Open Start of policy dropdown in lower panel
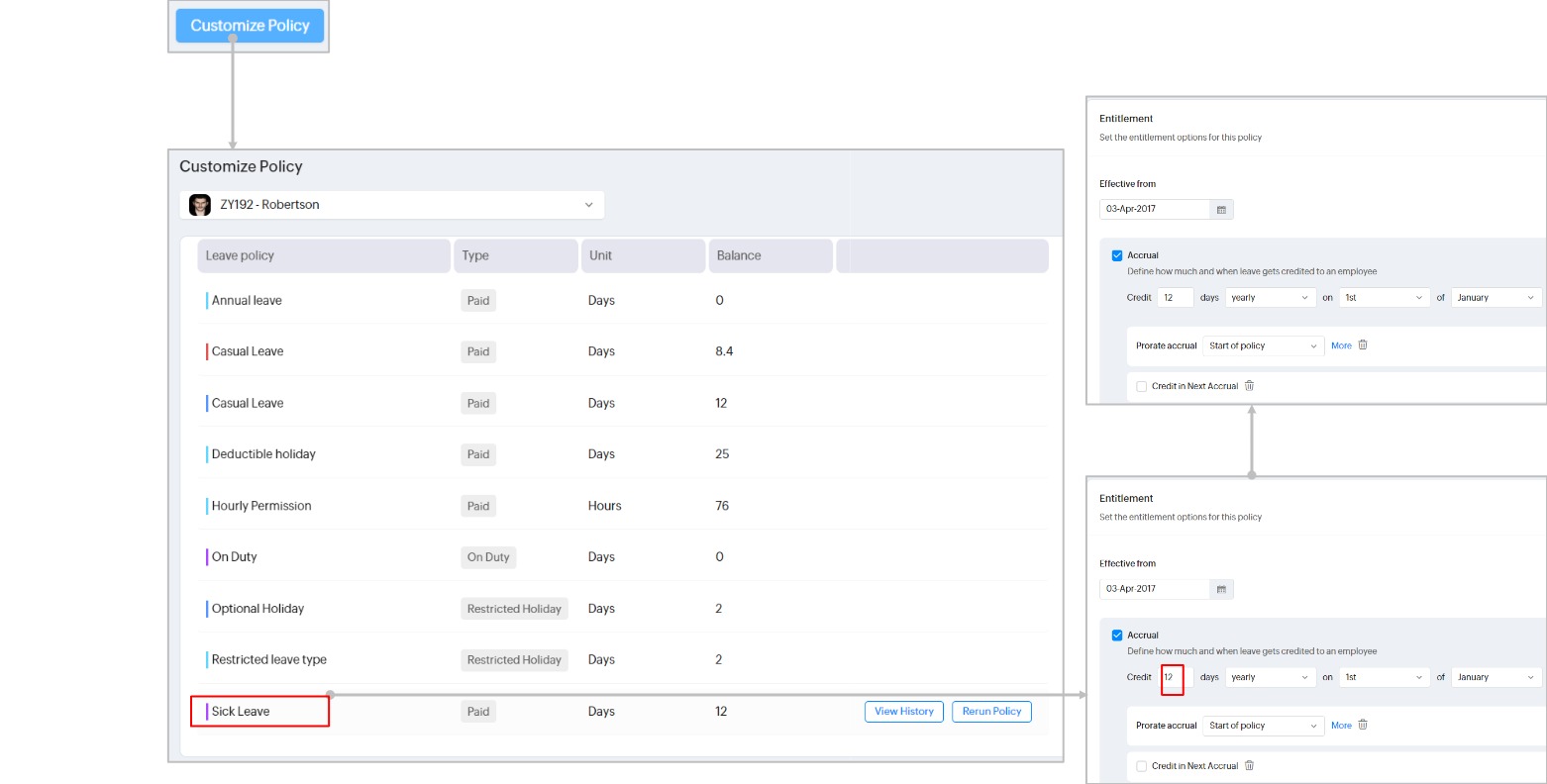The height and width of the screenshot is (784, 1547). (1263, 726)
